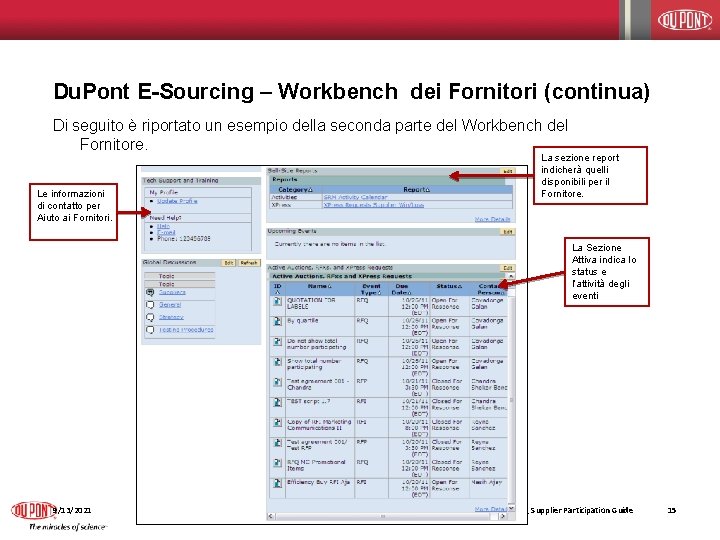Open the Update Profile link
The height and width of the screenshot is (540, 720).
177,201
